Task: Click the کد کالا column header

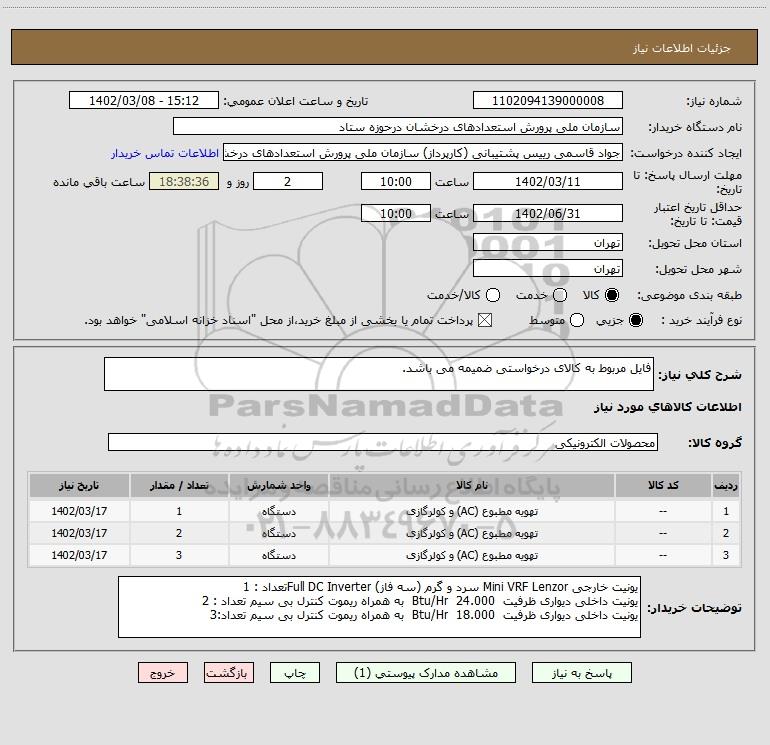Action: click(663, 485)
